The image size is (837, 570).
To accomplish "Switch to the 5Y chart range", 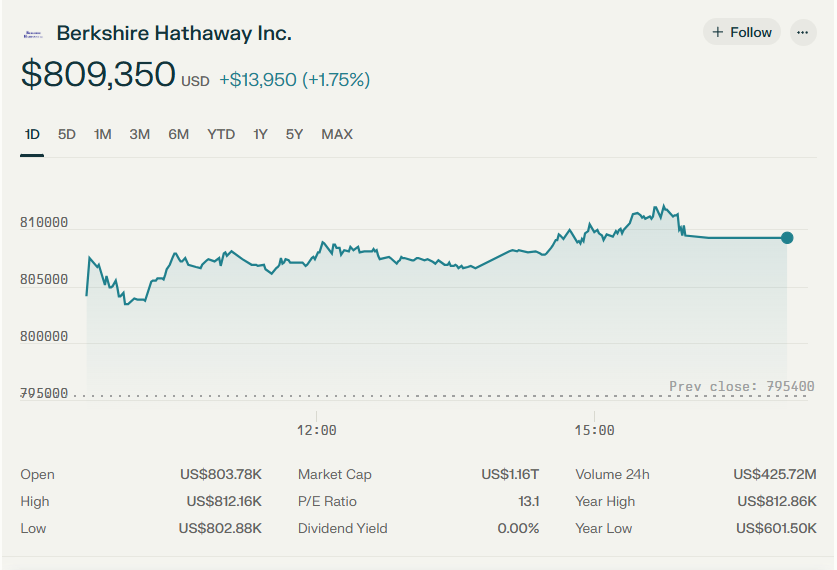I will [294, 134].
